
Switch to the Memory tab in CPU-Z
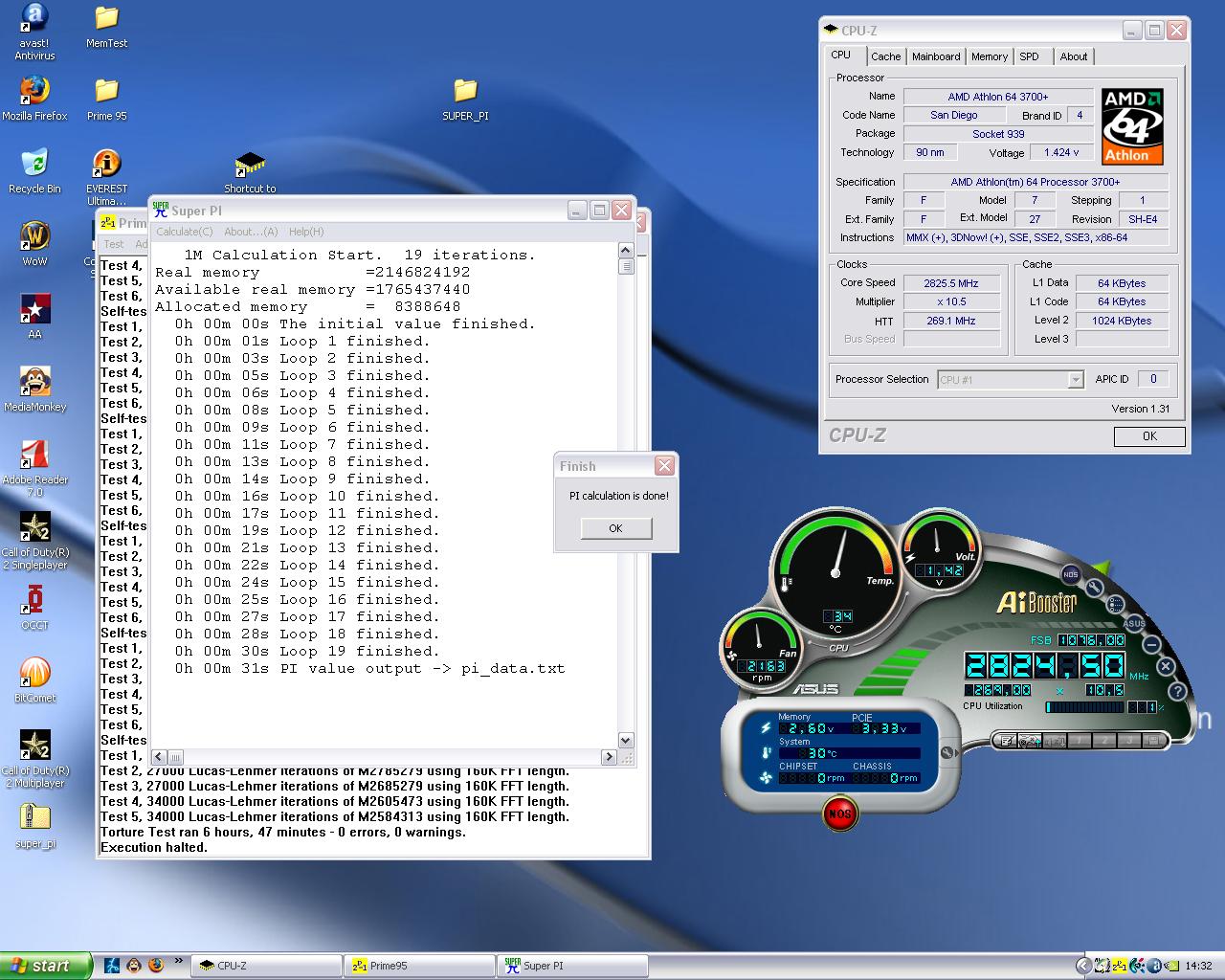pyautogui.click(x=990, y=56)
